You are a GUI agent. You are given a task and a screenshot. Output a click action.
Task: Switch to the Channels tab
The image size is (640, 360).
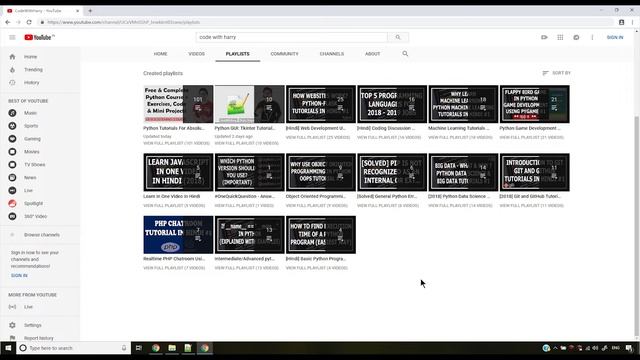[332, 54]
